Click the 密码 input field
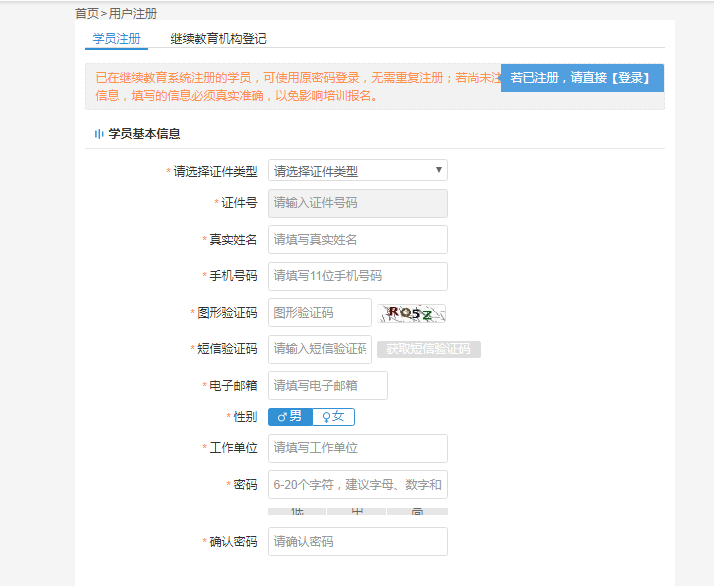This screenshot has height=586, width=714. (357, 485)
